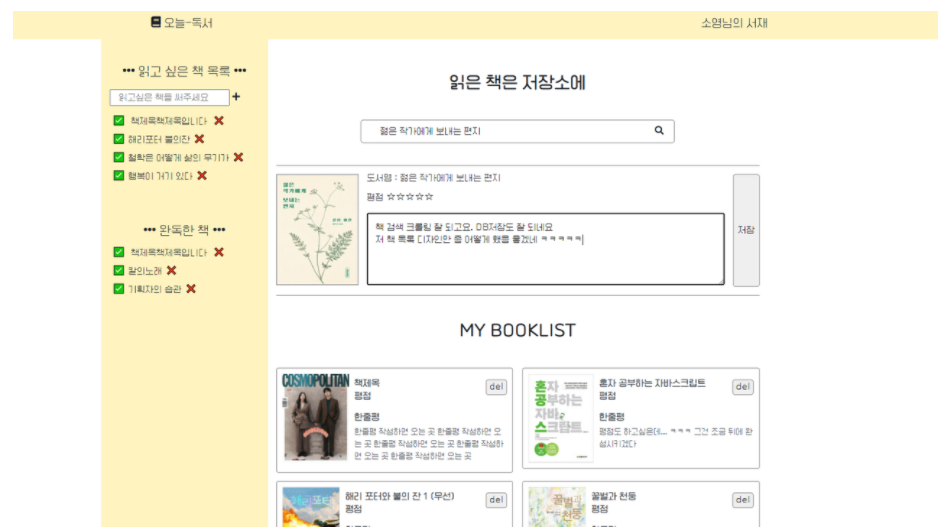Click title text 해리 포터와 불의 잔 1 (무선)
This screenshot has height=530, width=945.
pos(400,496)
